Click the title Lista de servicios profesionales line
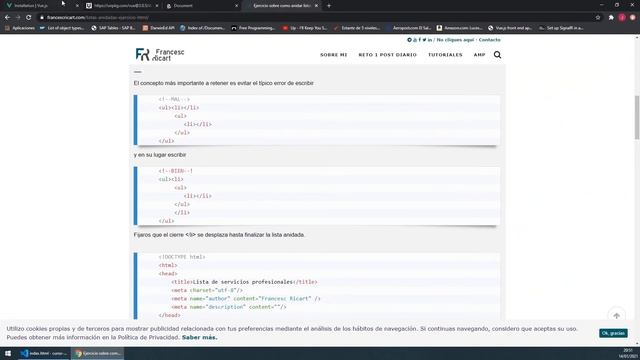This screenshot has height=360, width=640. [x=244, y=282]
